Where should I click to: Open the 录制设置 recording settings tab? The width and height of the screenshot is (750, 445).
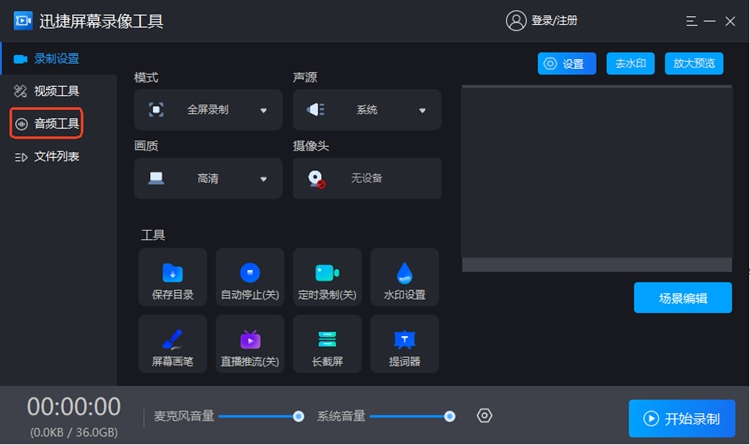click(x=58, y=58)
